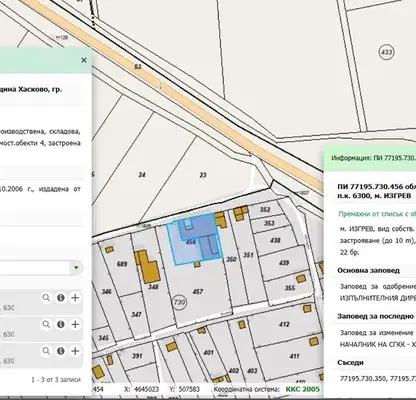Viewport: 416px width, 400px height.
Task: Click the 'Основна заповед' section heading
Action: coord(368,270)
